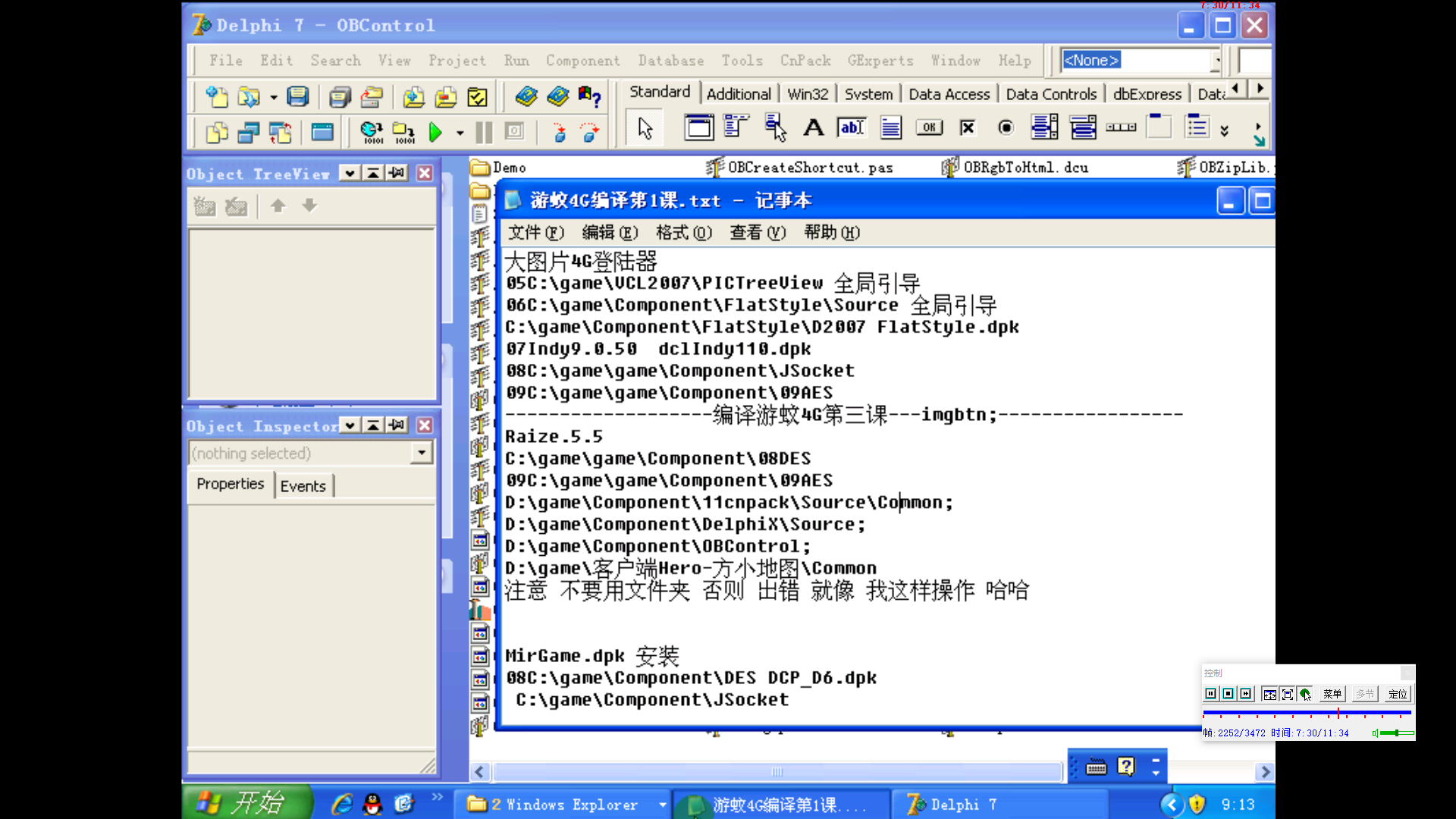Click the Save All stacked disks icon
Viewport: 1456px width, 819px height.
[340, 96]
